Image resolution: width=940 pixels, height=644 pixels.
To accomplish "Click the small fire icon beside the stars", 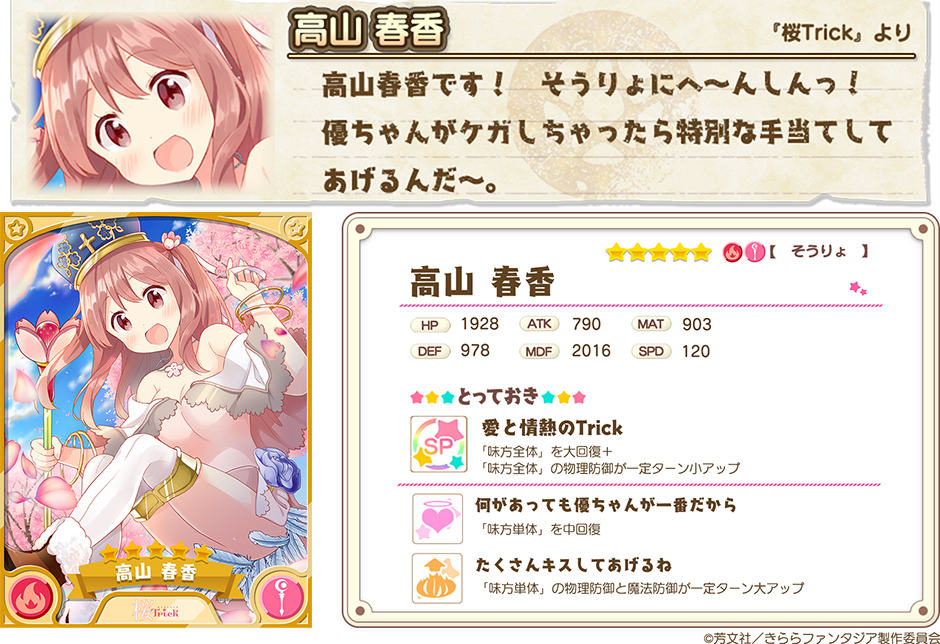I will click(731, 252).
